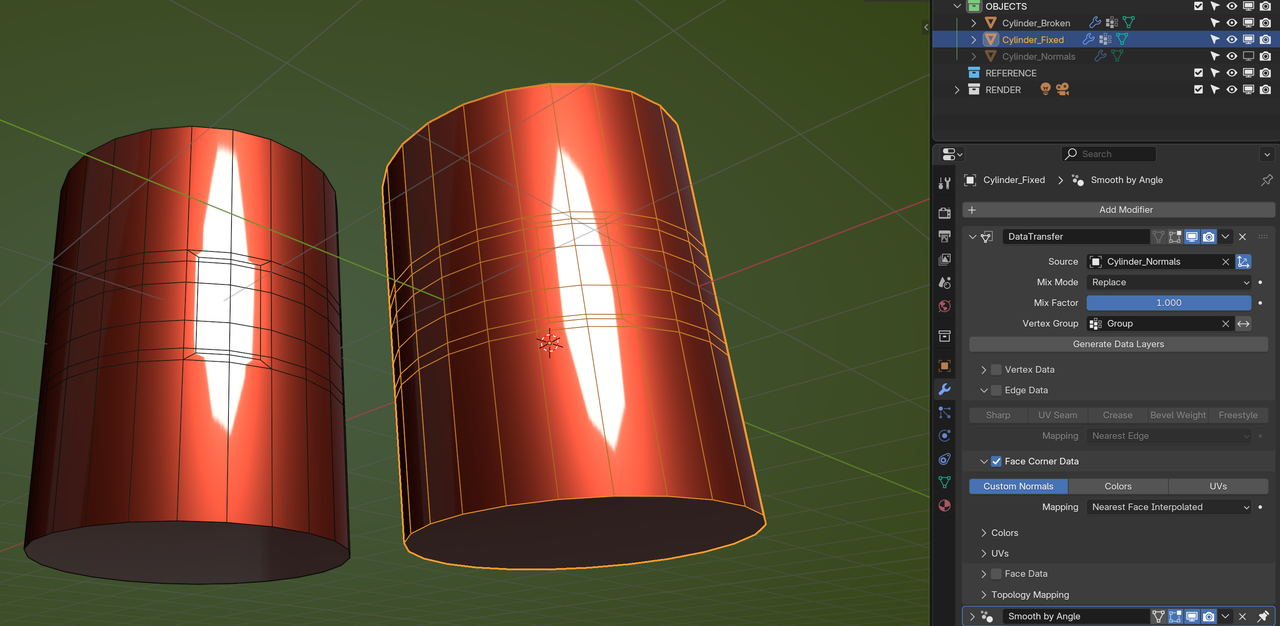This screenshot has height=626, width=1280.
Task: Open the Object Constraints properties tab
Action: pos(944,459)
